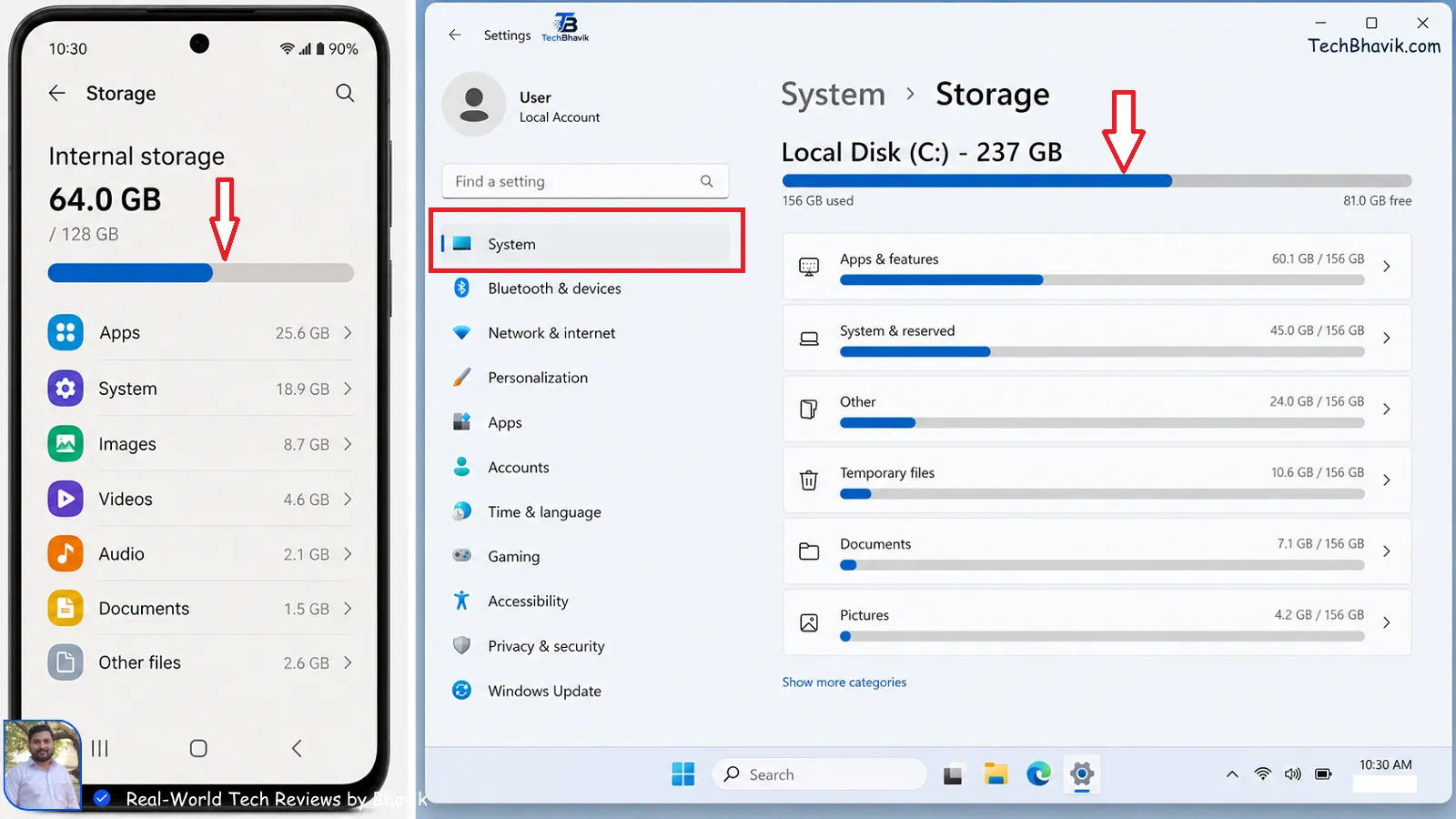Click the Find a setting search box
1456x819 pixels.
click(585, 181)
